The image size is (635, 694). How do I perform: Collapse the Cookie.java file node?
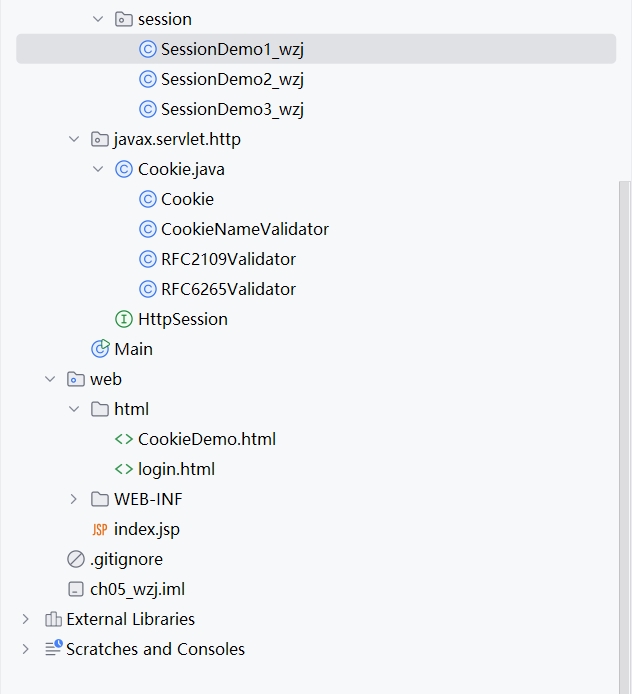[98, 169]
